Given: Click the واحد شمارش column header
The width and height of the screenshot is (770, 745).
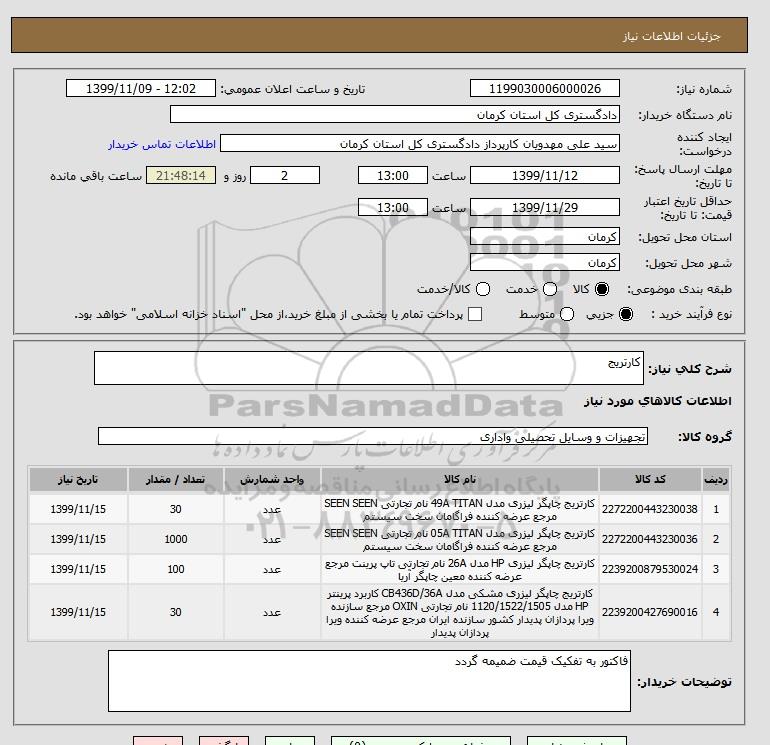Looking at the screenshot, I should 272,479.
